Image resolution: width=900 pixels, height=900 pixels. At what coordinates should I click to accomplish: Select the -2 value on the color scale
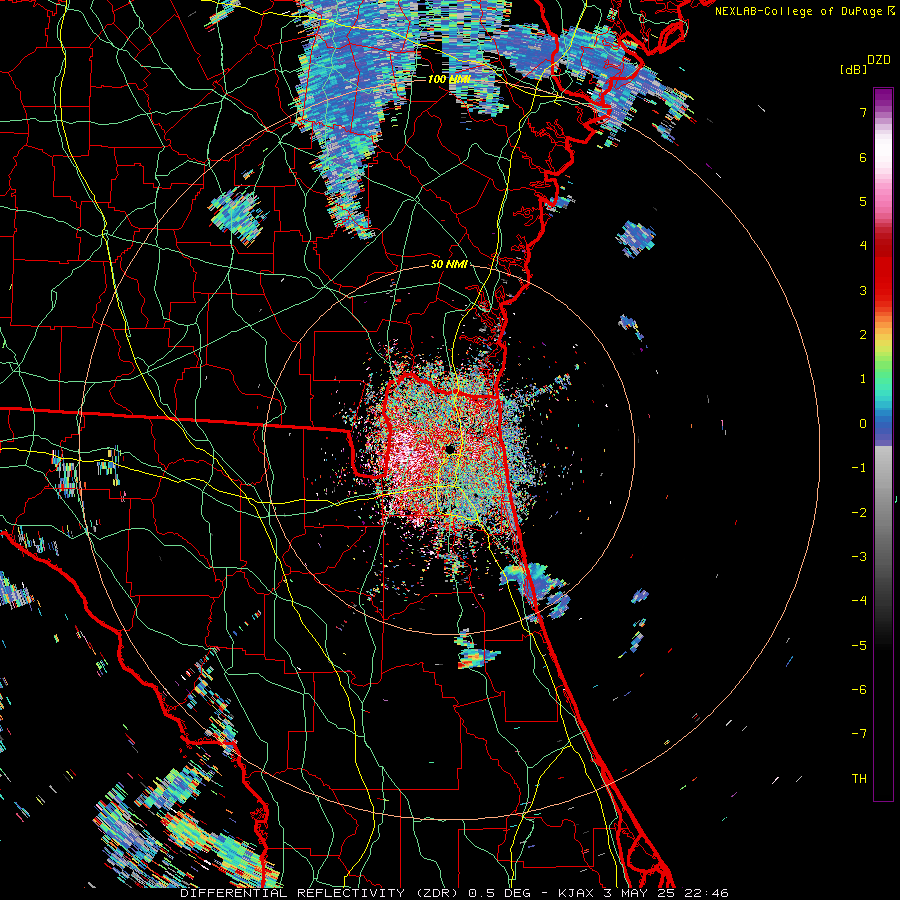coord(859,513)
